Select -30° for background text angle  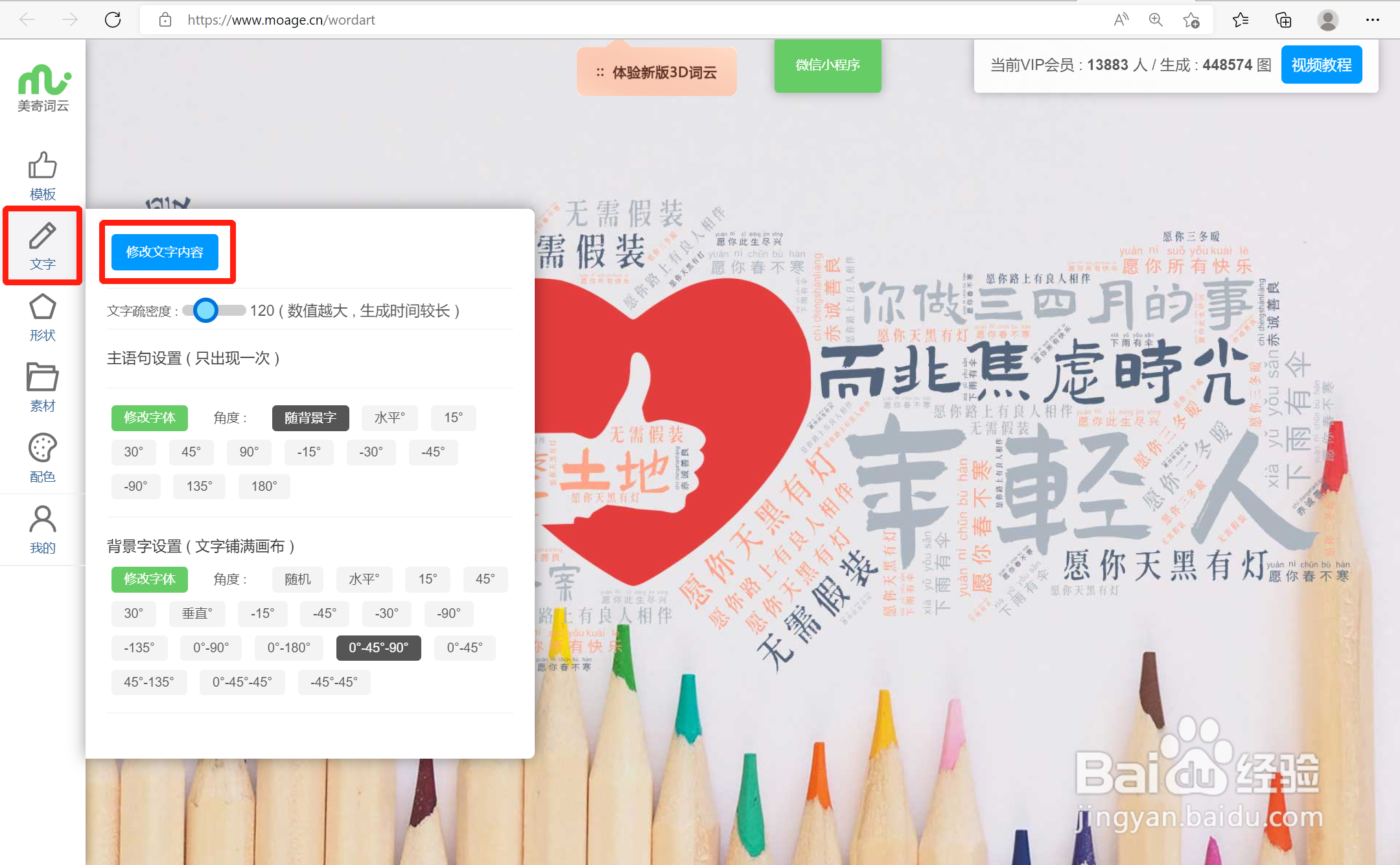point(387,613)
